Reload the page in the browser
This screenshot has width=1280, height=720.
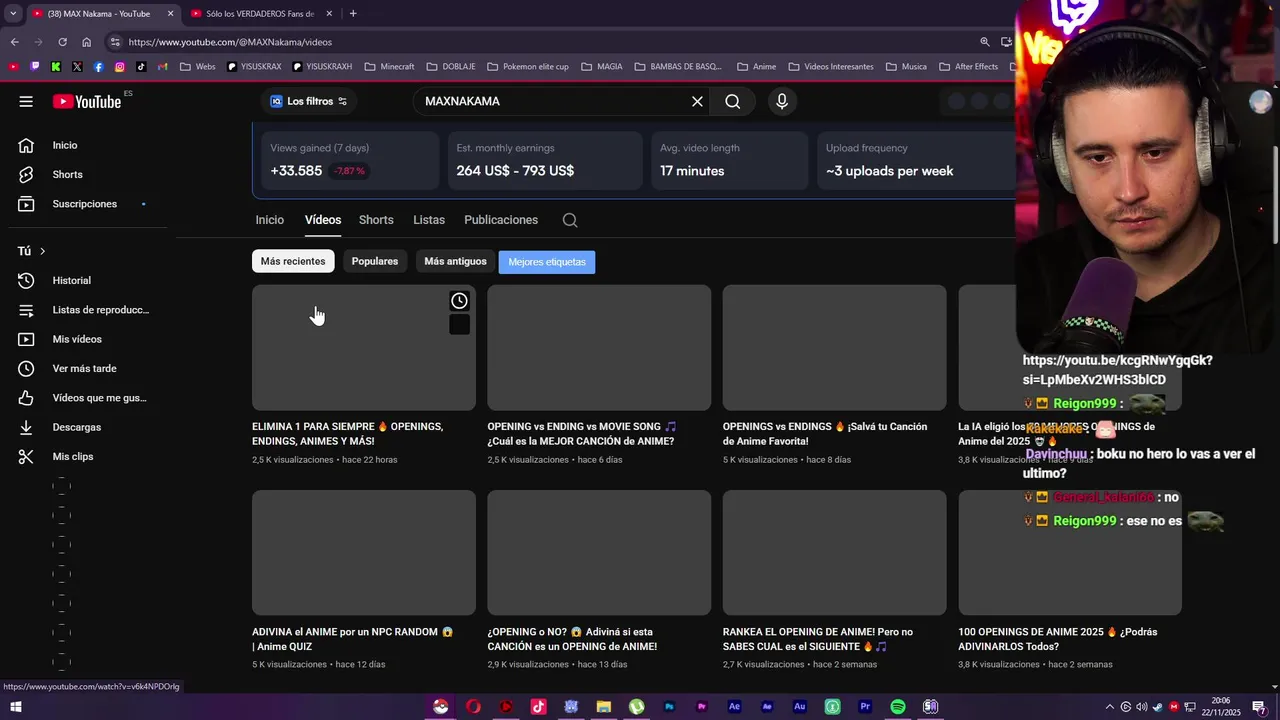click(62, 42)
